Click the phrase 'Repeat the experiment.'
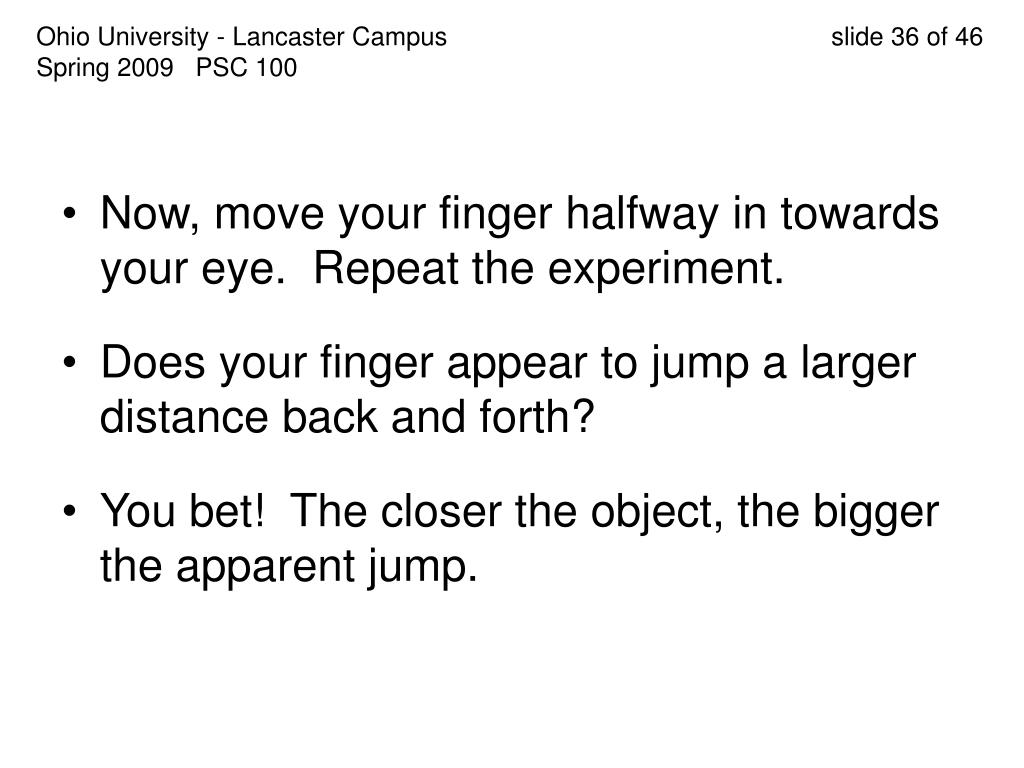Screen dimensions: 1024x768 click(549, 269)
